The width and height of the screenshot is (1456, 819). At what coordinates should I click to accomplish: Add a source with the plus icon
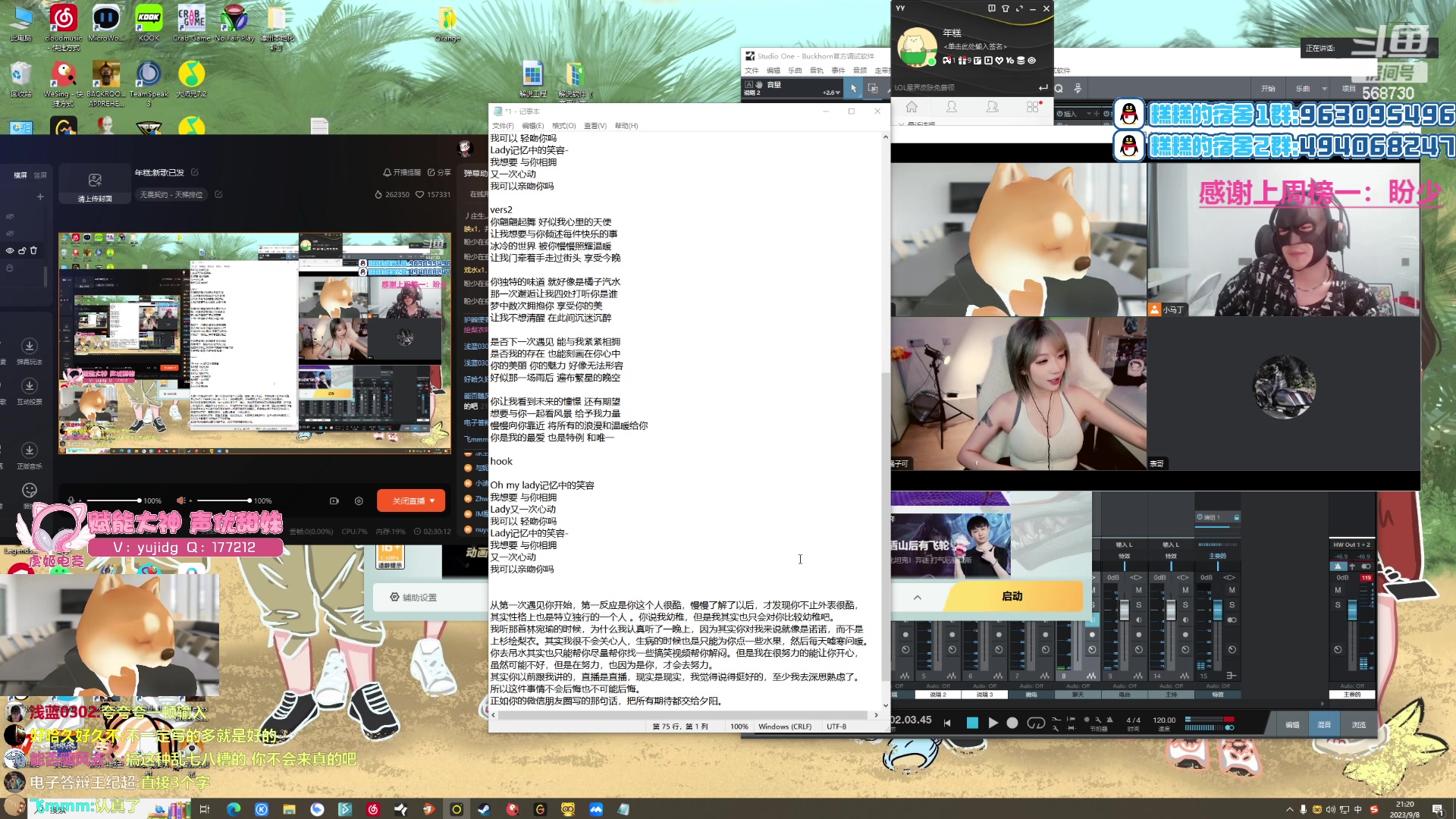point(40,197)
